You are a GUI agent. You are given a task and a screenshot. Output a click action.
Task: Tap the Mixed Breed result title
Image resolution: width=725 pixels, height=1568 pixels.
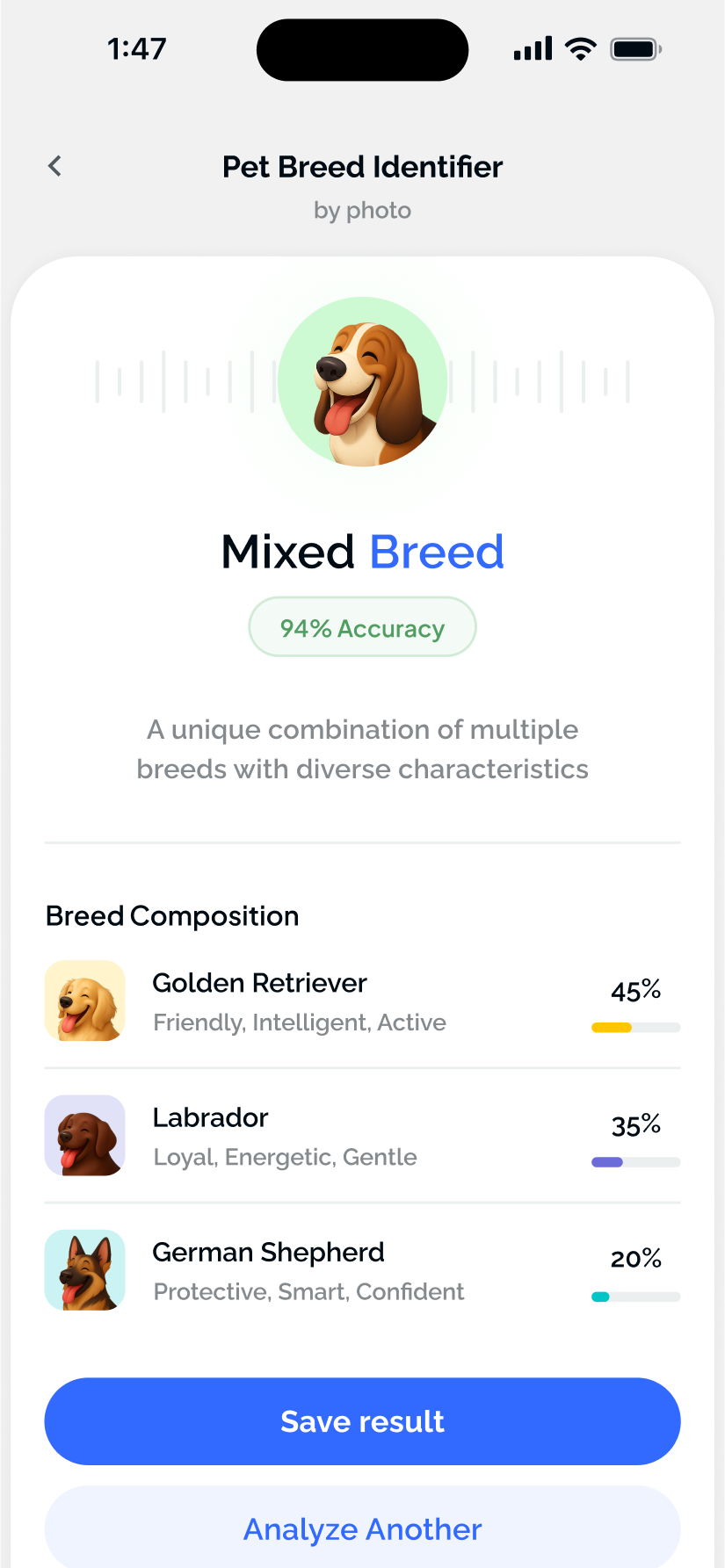pos(363,552)
